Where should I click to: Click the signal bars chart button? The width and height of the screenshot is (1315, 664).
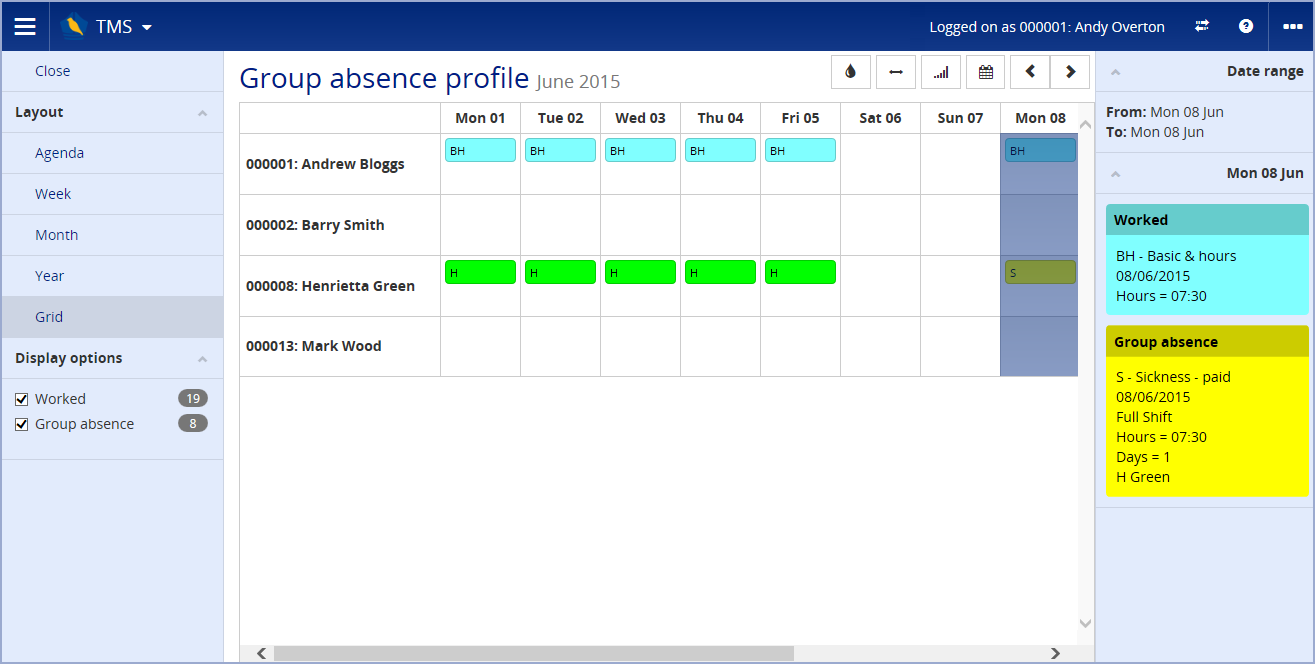(x=941, y=72)
